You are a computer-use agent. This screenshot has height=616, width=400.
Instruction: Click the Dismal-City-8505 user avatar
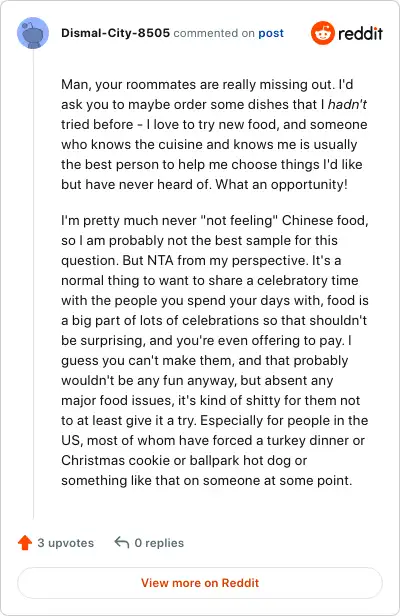(33, 33)
